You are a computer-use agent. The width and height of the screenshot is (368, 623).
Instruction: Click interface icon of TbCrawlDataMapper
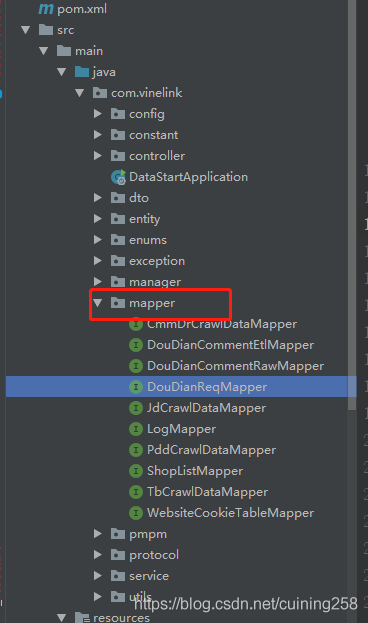(x=136, y=492)
